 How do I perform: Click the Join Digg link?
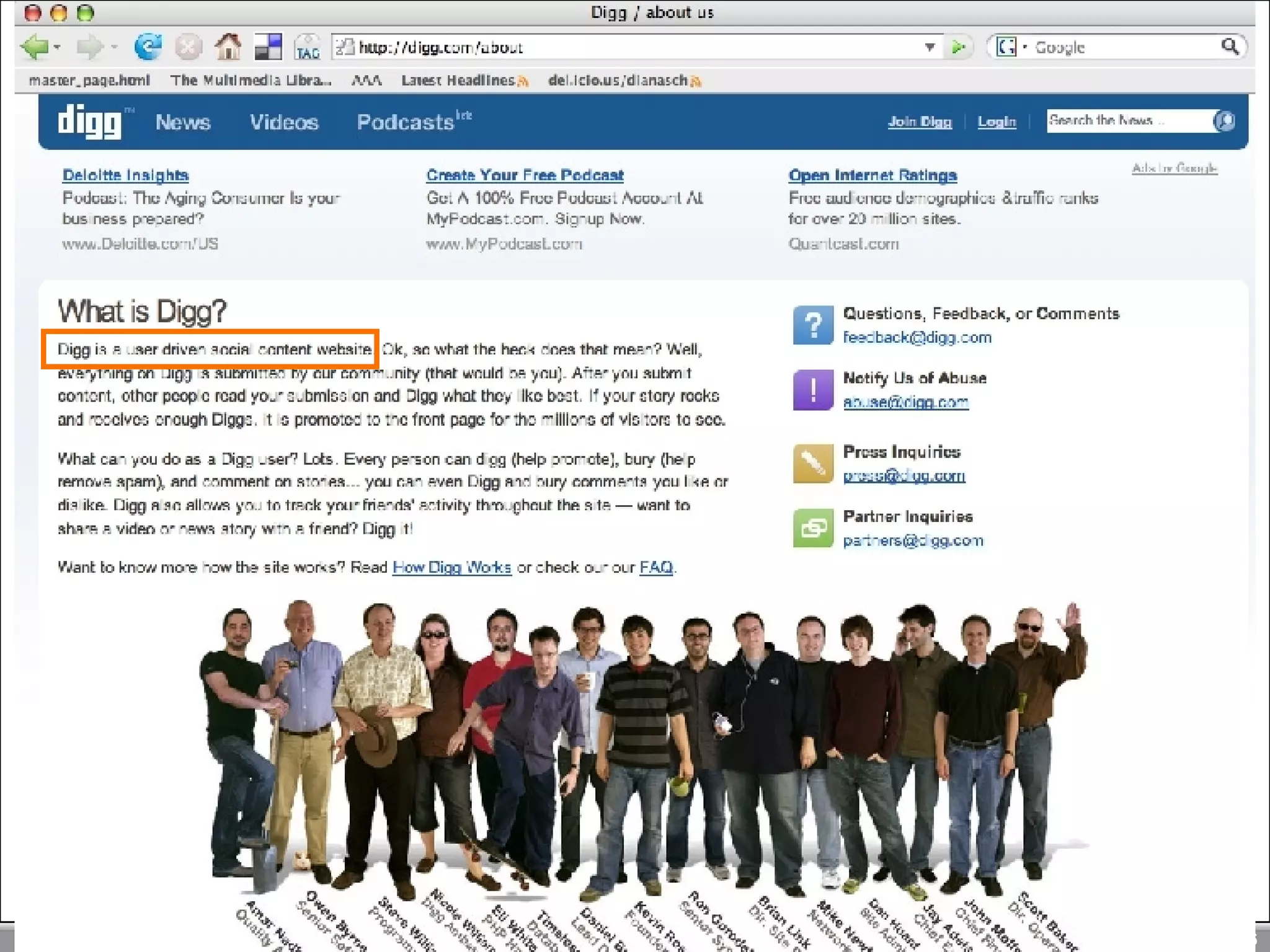(919, 121)
